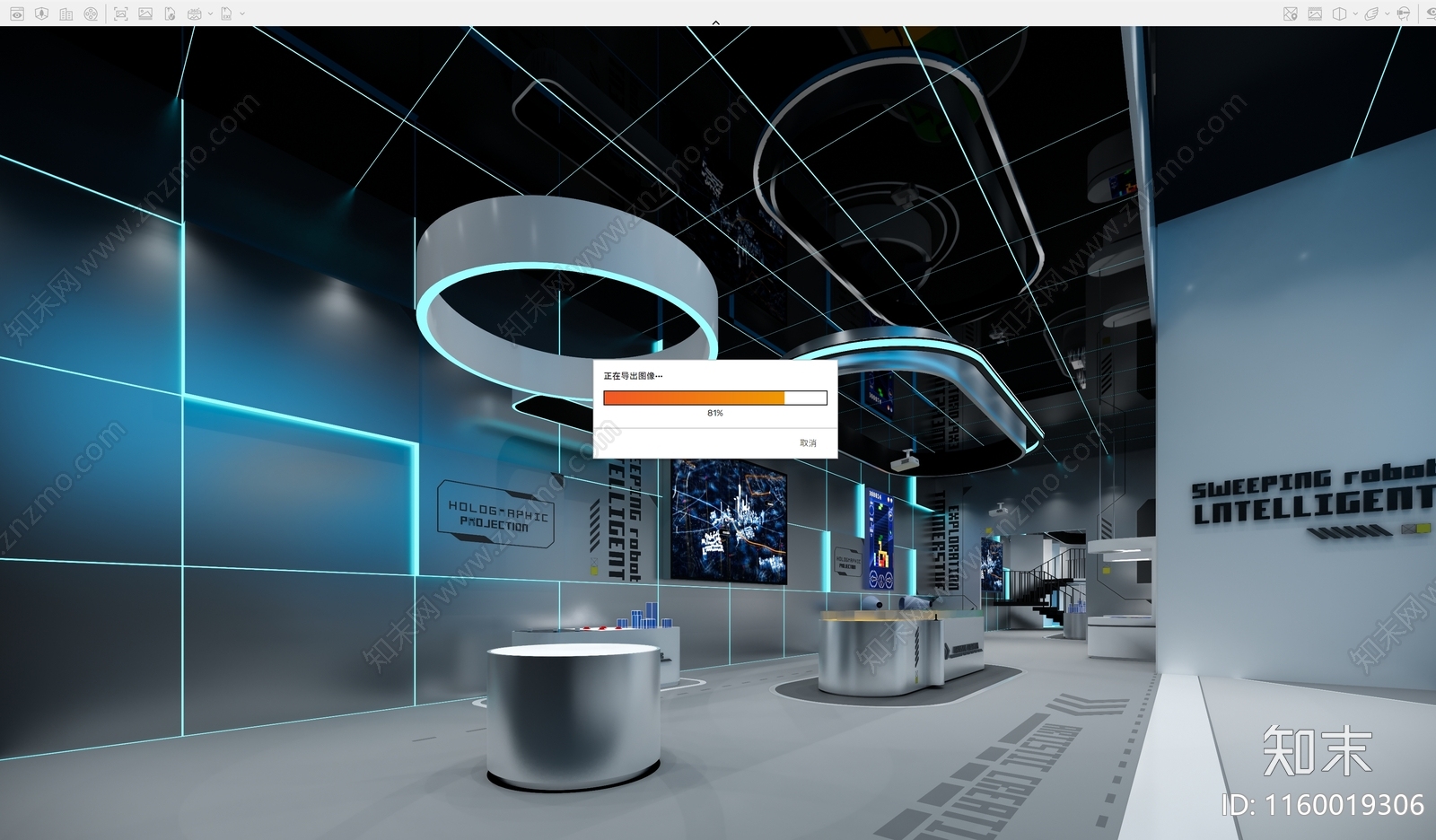This screenshot has width=1436, height=840.
Task: Select the buildings icon in the toolbar
Action: click(66, 13)
